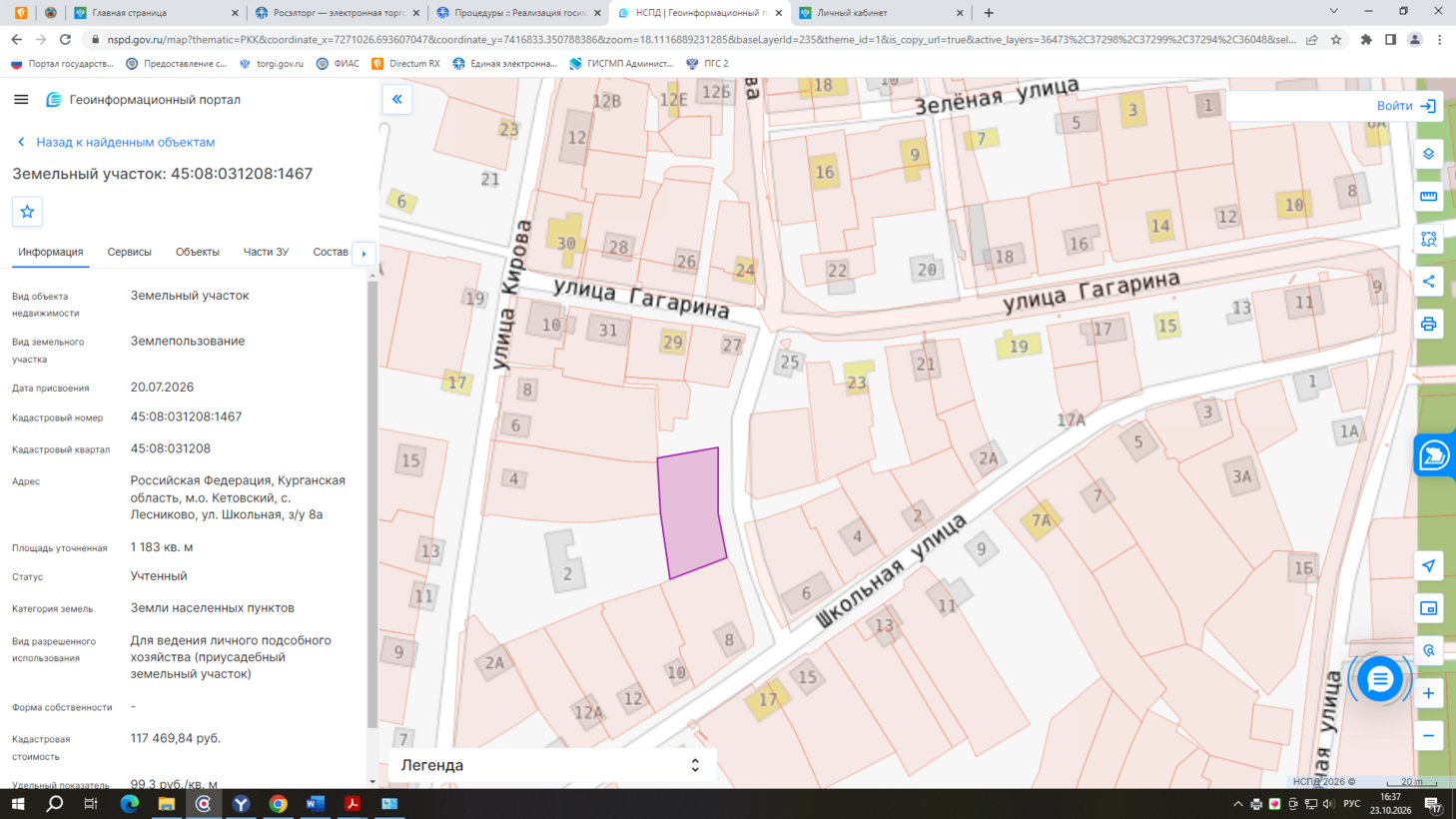The image size is (1456, 819).
Task: Open Windows Start menu
Action: (x=18, y=804)
